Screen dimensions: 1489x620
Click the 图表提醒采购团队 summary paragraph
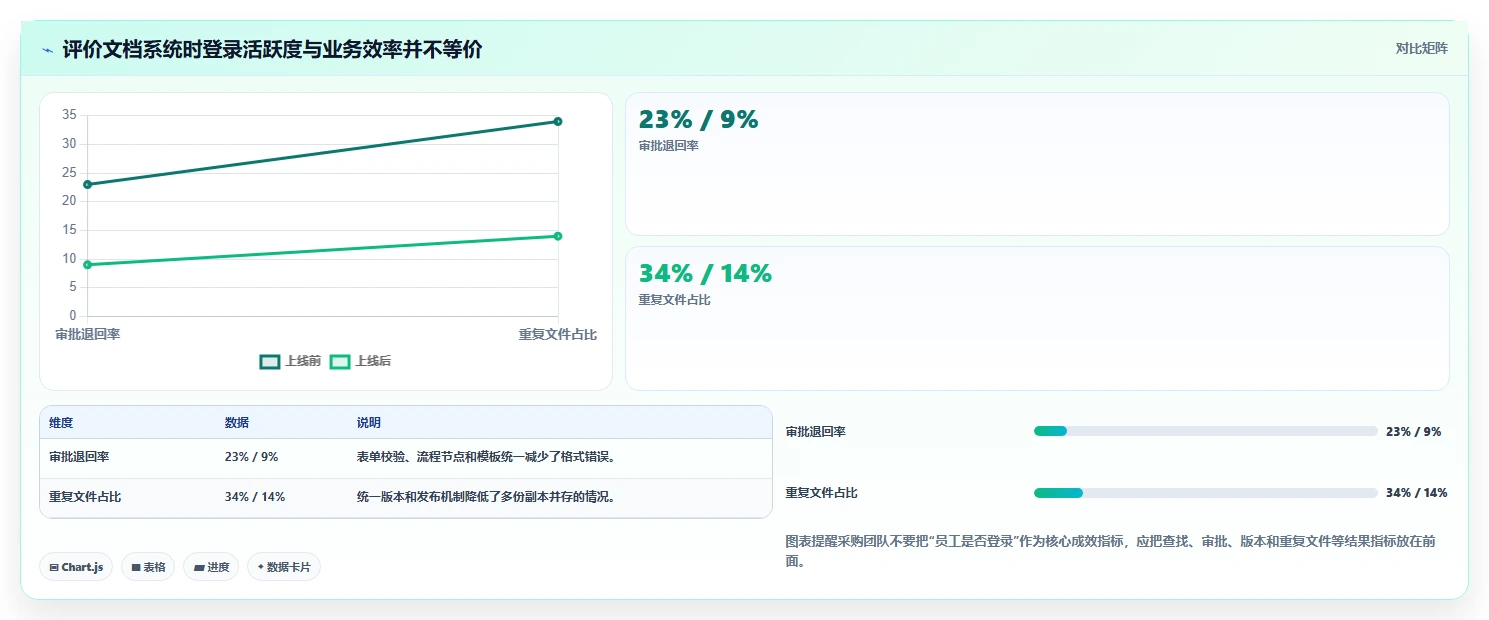(x=1112, y=551)
